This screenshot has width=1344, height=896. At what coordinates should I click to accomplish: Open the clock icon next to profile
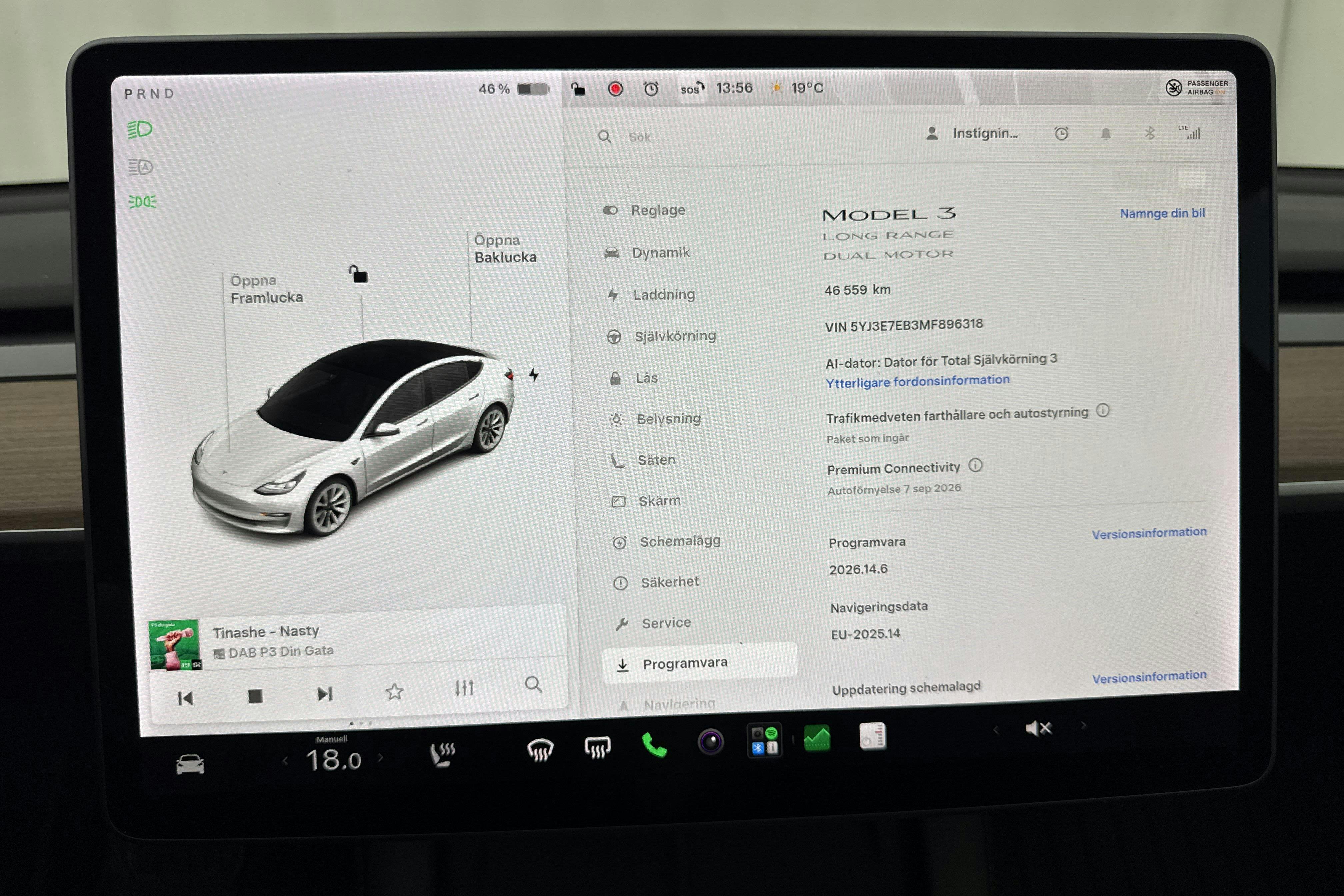click(x=1061, y=134)
